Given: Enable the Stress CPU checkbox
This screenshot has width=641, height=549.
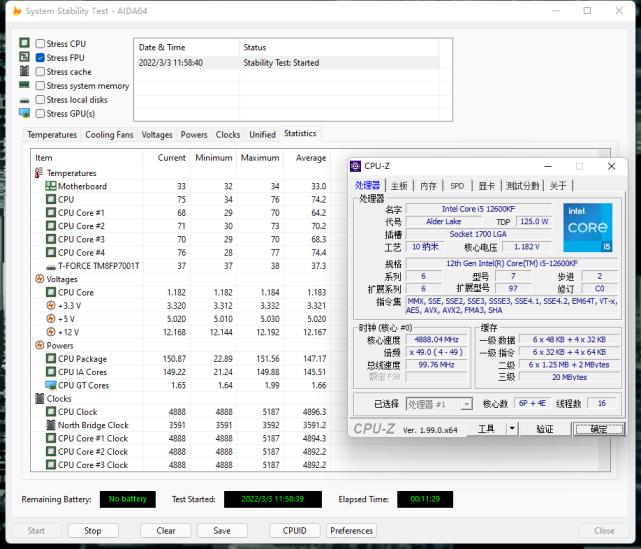Looking at the screenshot, I should tap(40, 44).
